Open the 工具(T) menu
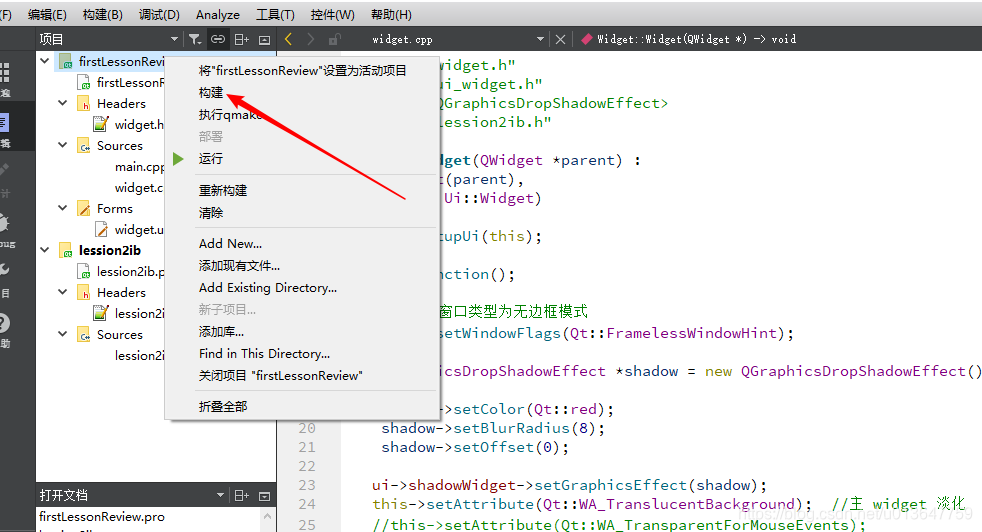 [276, 14]
